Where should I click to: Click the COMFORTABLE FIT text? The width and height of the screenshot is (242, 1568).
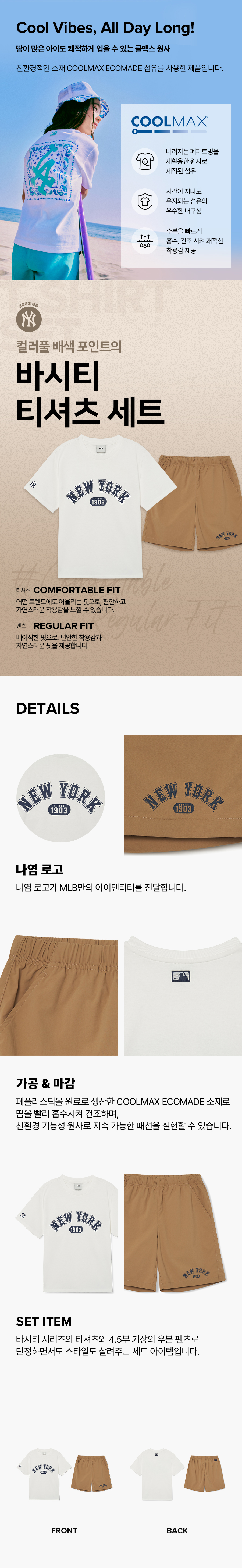[77, 590]
